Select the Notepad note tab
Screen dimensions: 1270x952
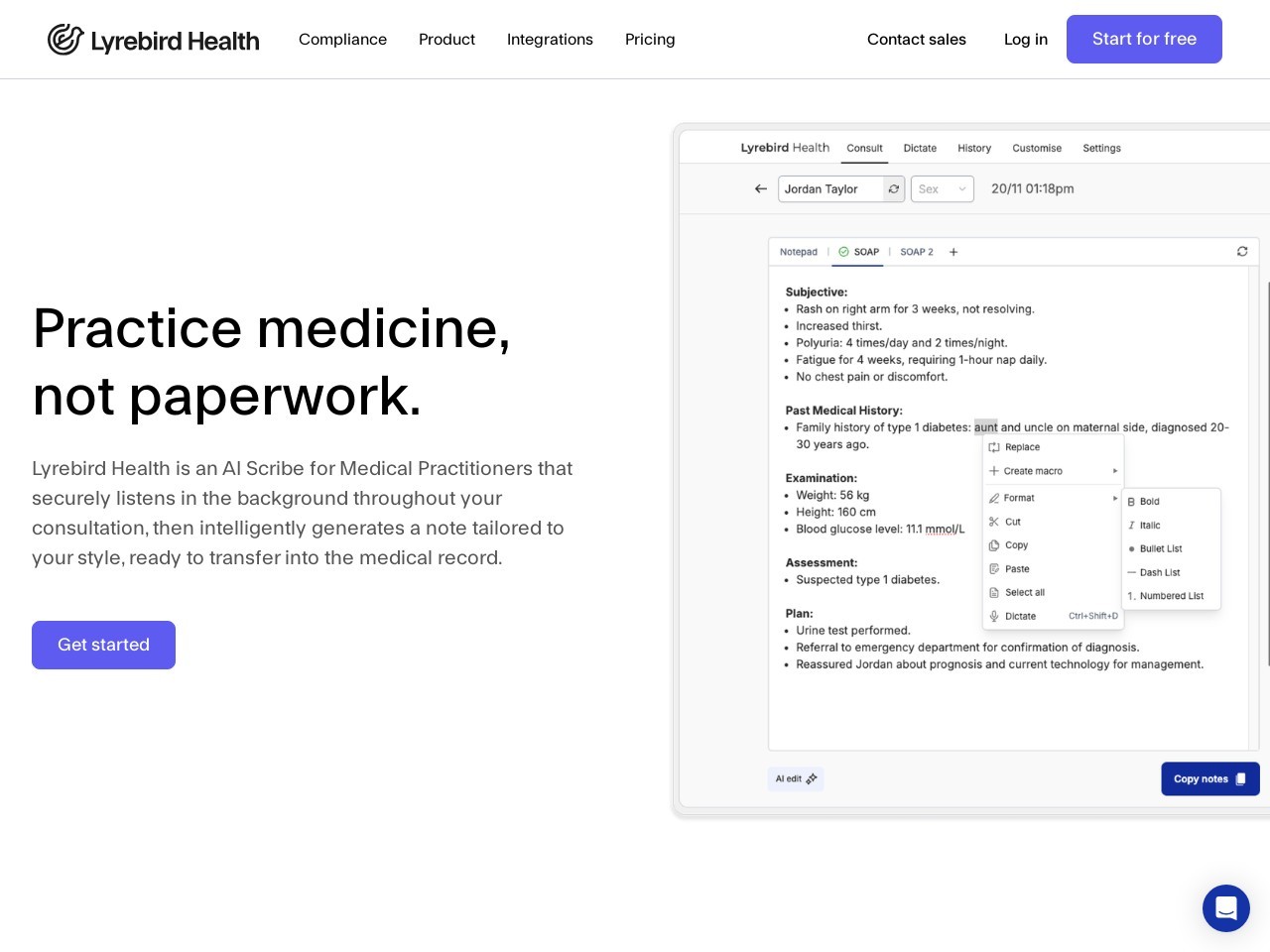(799, 252)
